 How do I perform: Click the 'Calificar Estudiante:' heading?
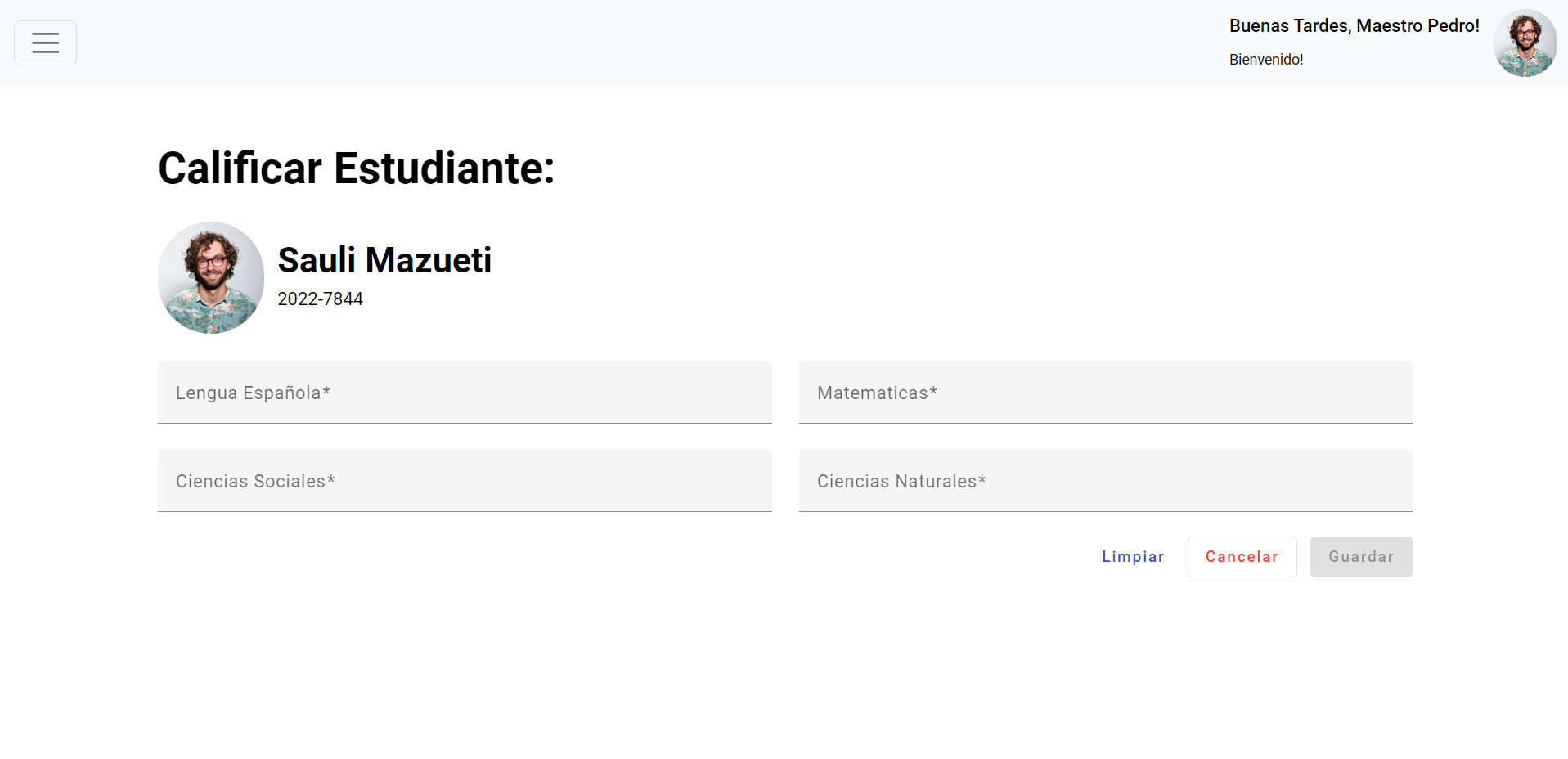(x=356, y=168)
